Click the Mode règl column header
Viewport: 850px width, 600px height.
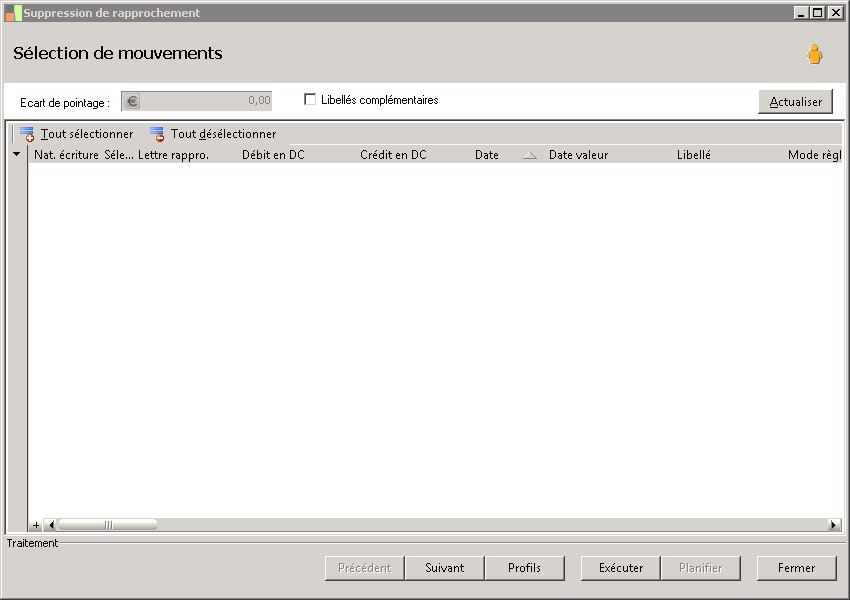pyautogui.click(x=814, y=155)
